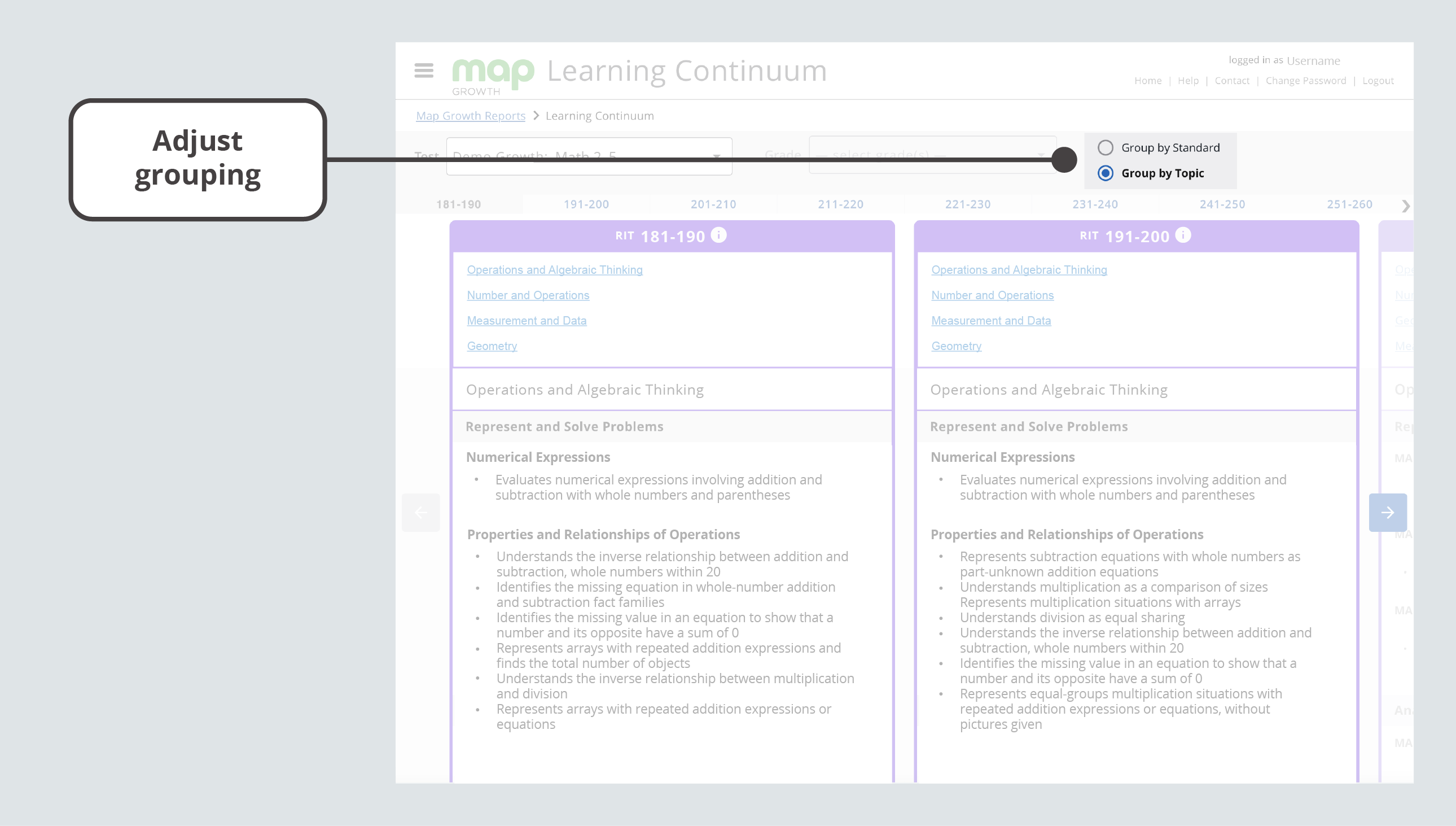Click Geometry topic link in RIT 191-200
1456x826 pixels.
[955, 346]
